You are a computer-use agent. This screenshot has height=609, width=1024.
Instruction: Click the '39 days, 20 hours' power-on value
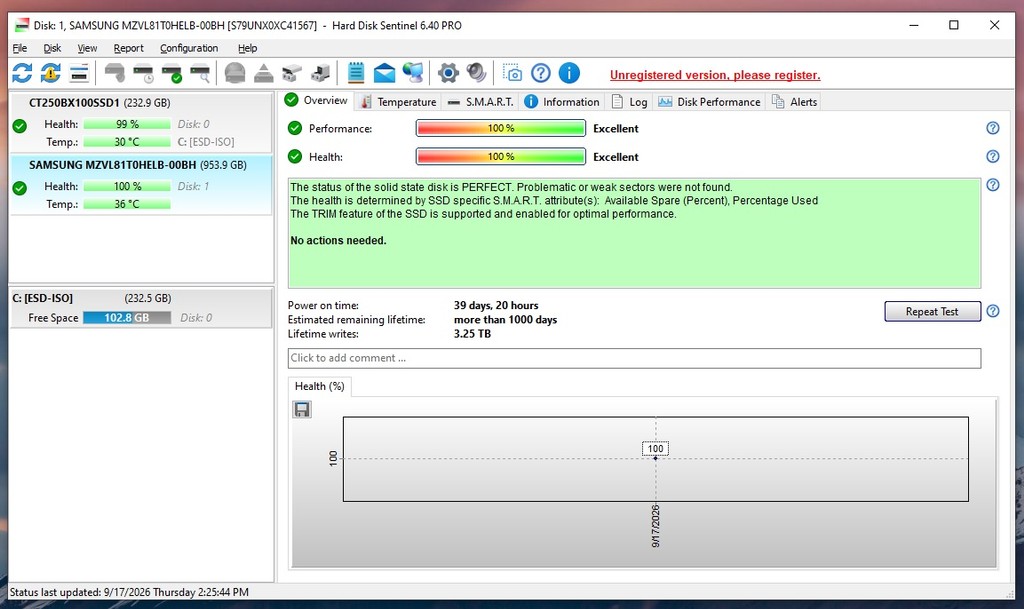(x=496, y=305)
